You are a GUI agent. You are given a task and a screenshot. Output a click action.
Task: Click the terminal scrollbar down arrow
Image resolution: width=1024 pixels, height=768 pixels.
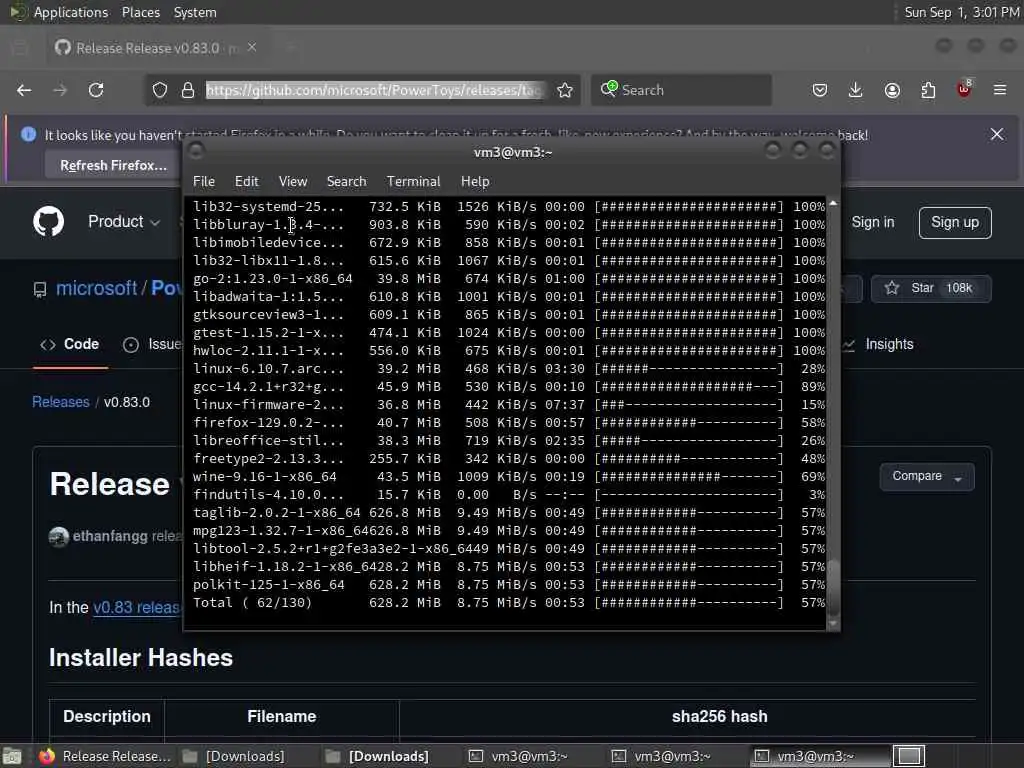(833, 624)
